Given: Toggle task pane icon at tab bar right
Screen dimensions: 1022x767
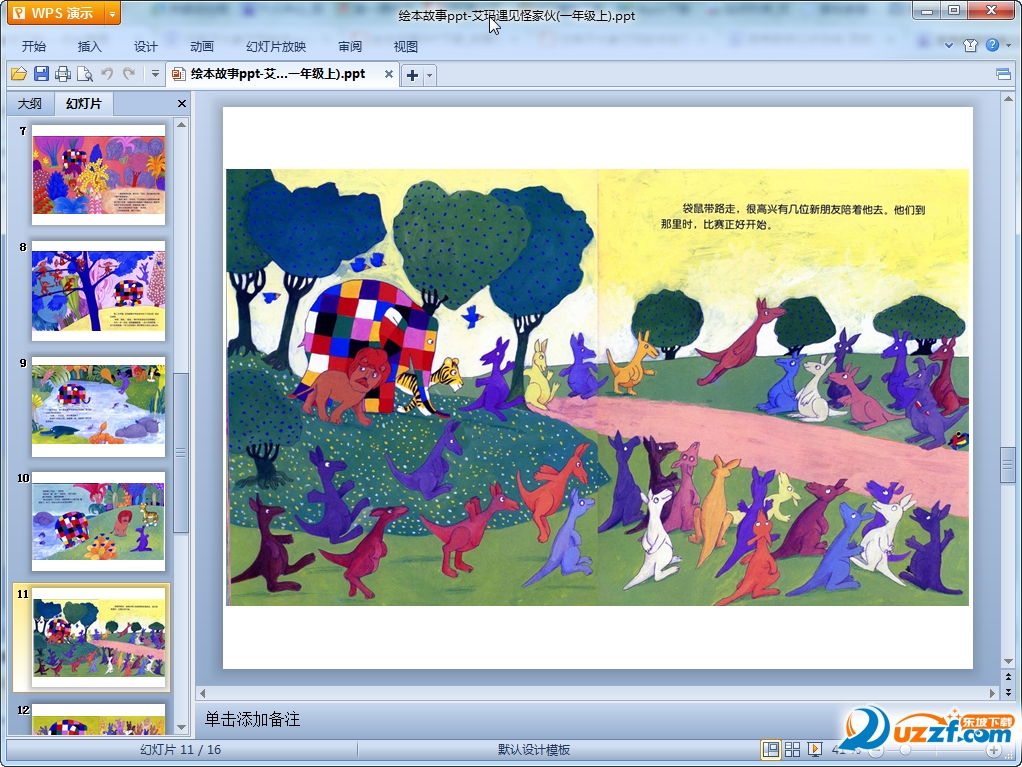Looking at the screenshot, I should (1004, 74).
